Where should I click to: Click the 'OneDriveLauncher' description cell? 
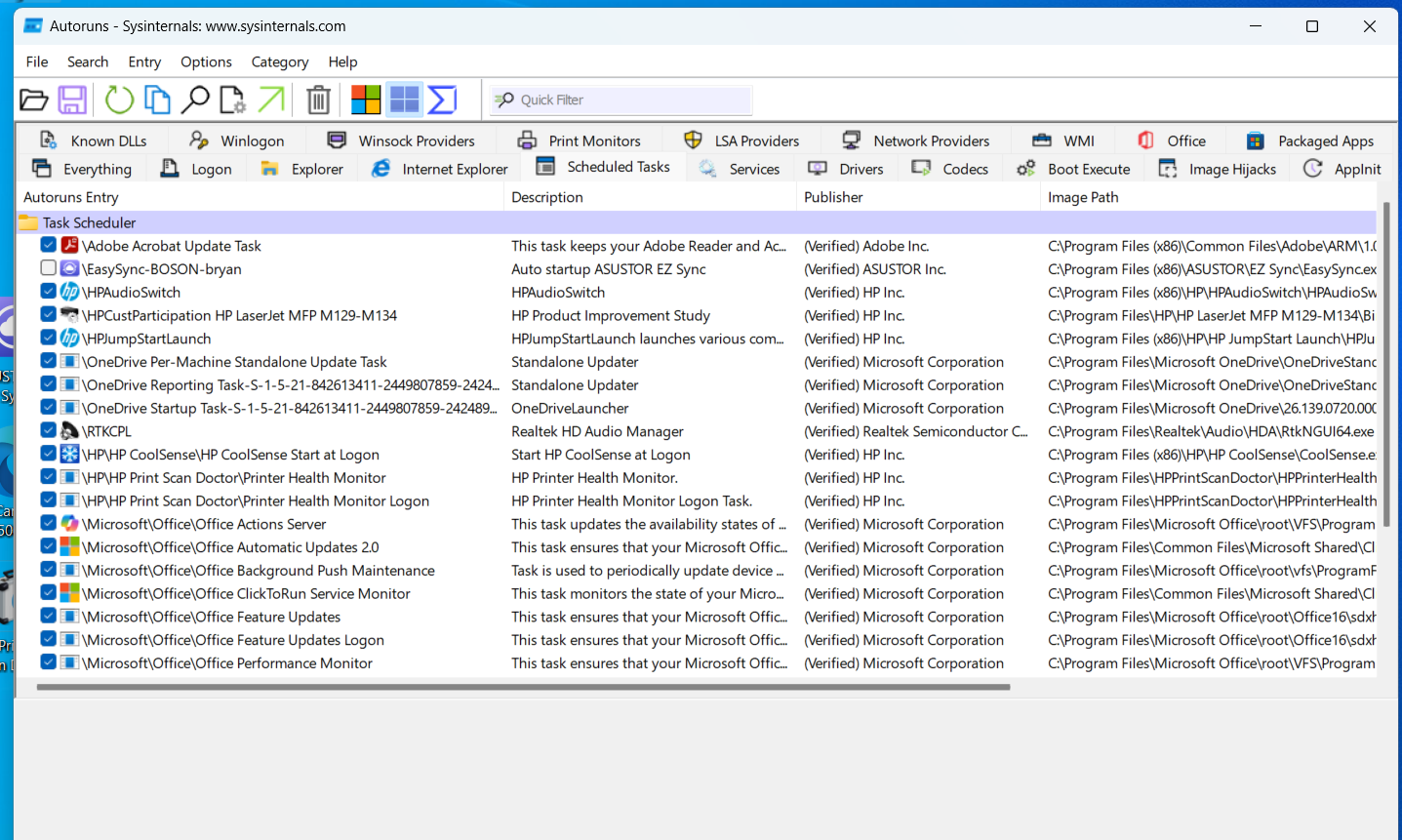(570, 408)
